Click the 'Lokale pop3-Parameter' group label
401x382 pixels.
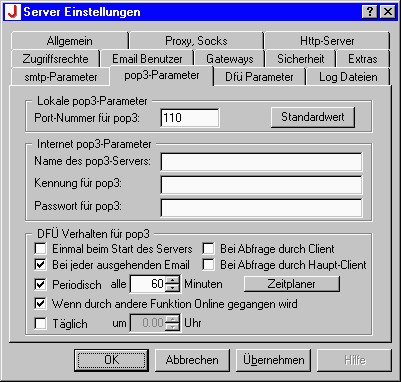pos(92,101)
